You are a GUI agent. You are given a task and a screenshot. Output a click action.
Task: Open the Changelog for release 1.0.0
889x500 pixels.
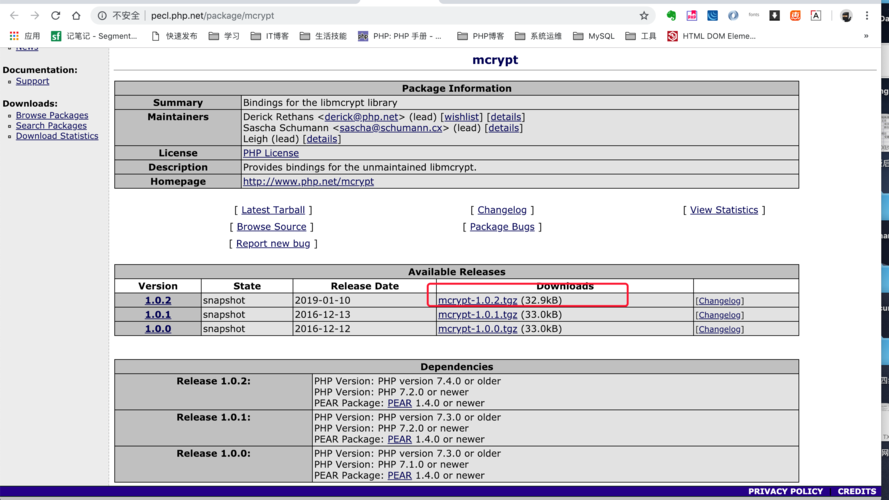click(x=719, y=329)
